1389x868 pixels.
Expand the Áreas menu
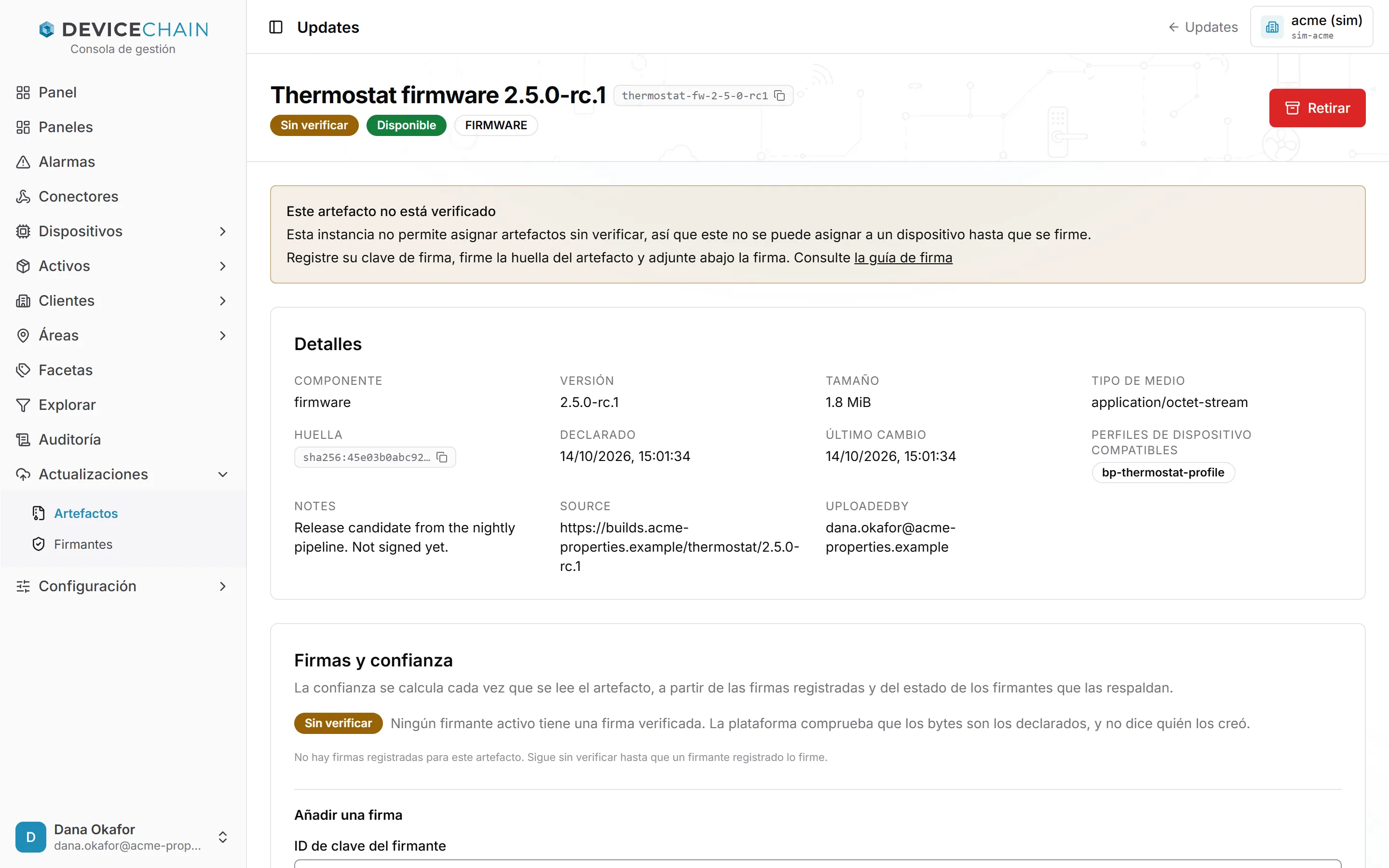pyautogui.click(x=123, y=335)
